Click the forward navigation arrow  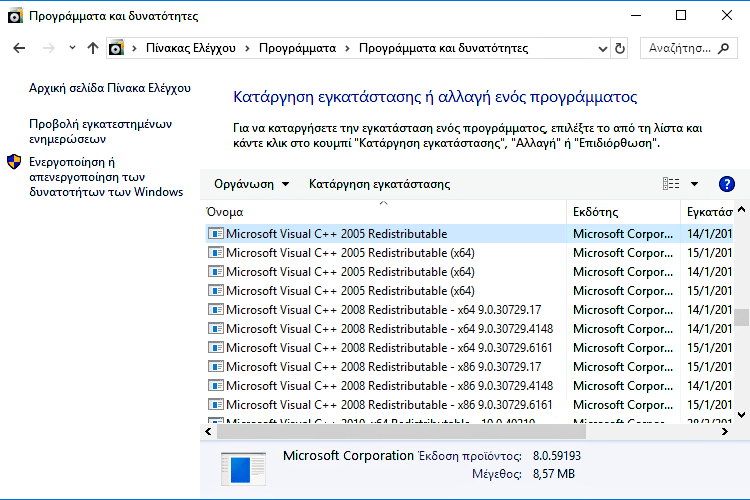(48, 48)
